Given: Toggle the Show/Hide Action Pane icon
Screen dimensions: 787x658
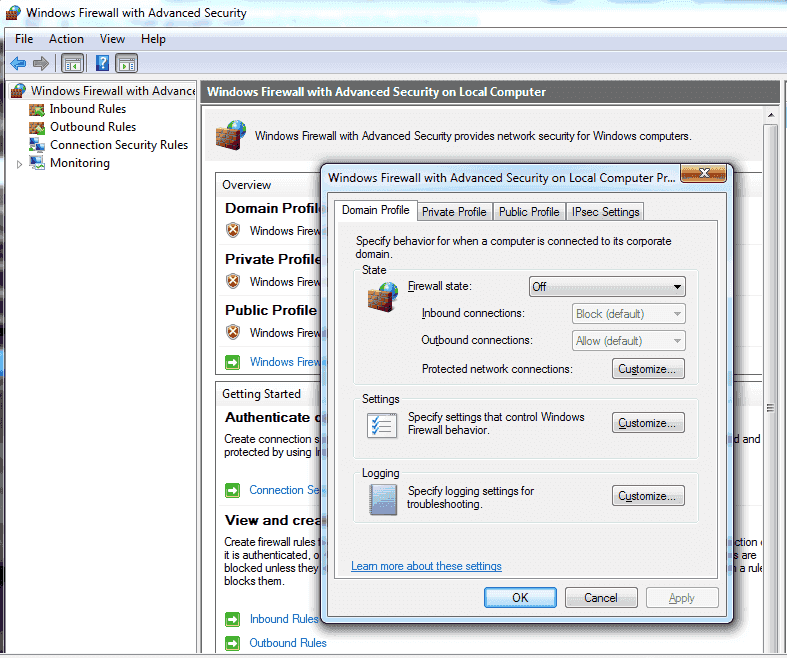Looking at the screenshot, I should pyautogui.click(x=126, y=64).
